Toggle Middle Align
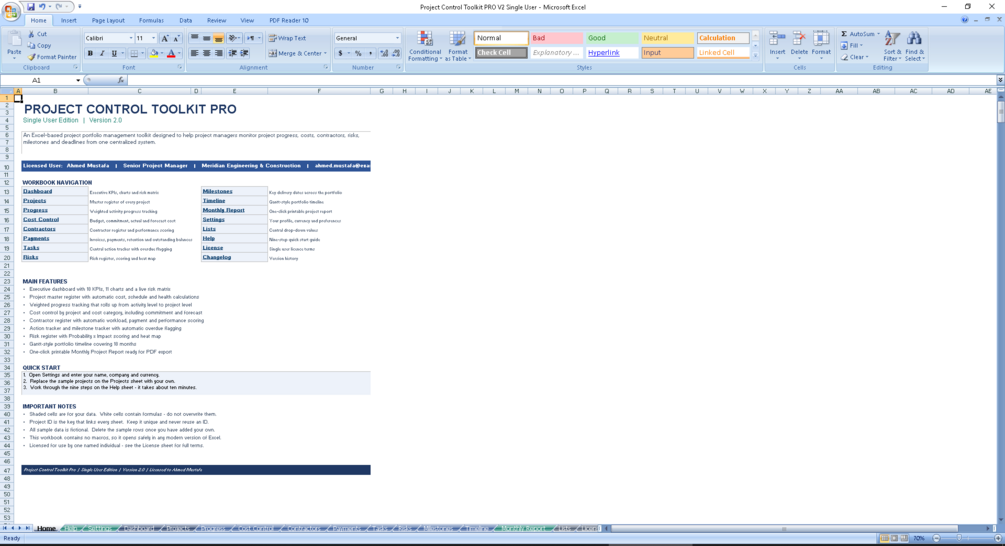This screenshot has height=546, width=1005. click(206, 38)
